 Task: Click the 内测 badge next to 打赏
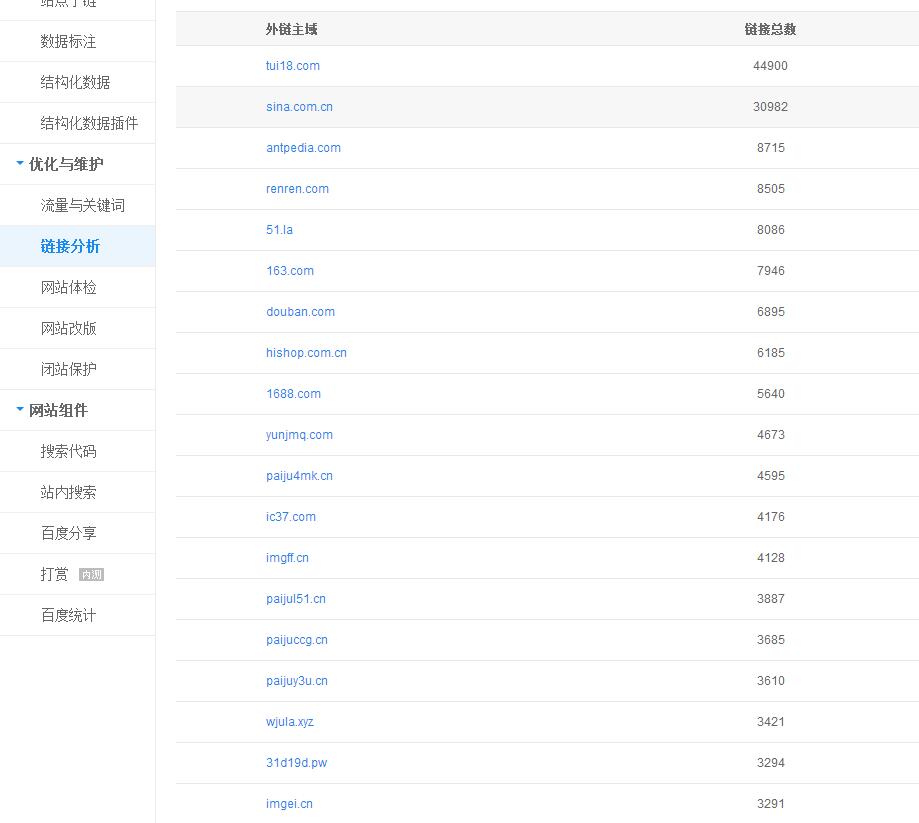tap(91, 575)
